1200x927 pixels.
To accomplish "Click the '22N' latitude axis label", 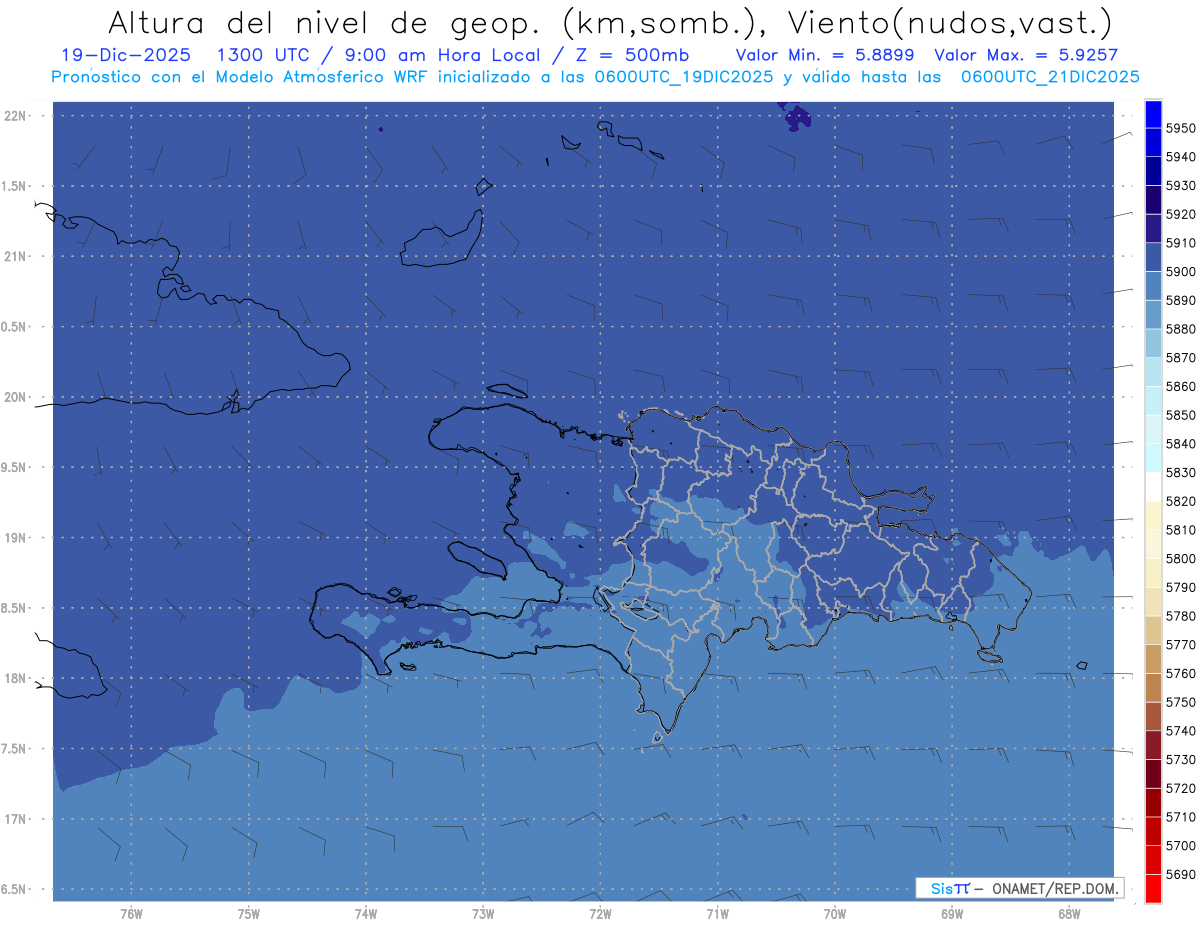I will (17, 115).
